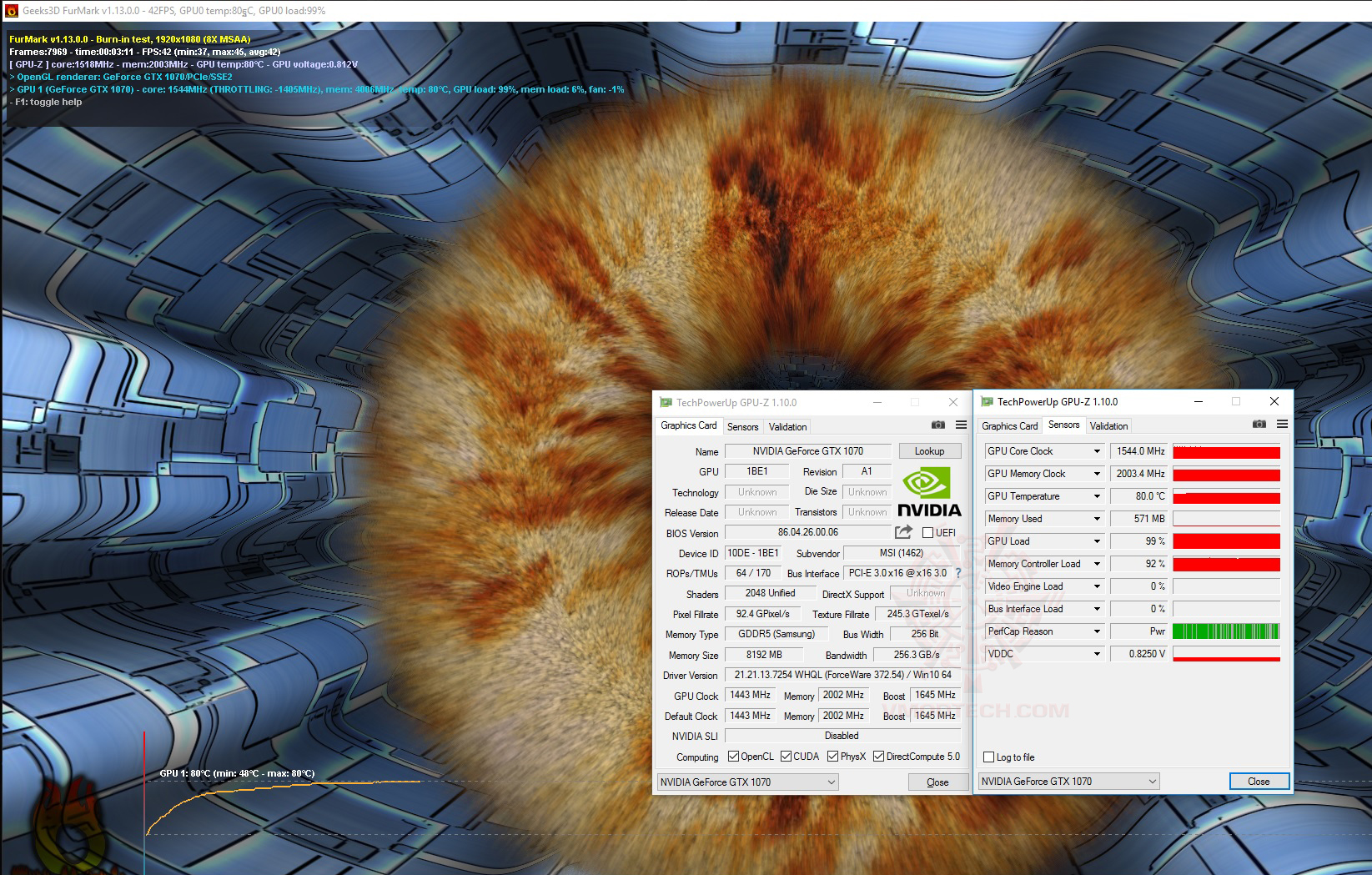
Task: Open the Memory Used sensor dropdown
Action: tap(1097, 519)
